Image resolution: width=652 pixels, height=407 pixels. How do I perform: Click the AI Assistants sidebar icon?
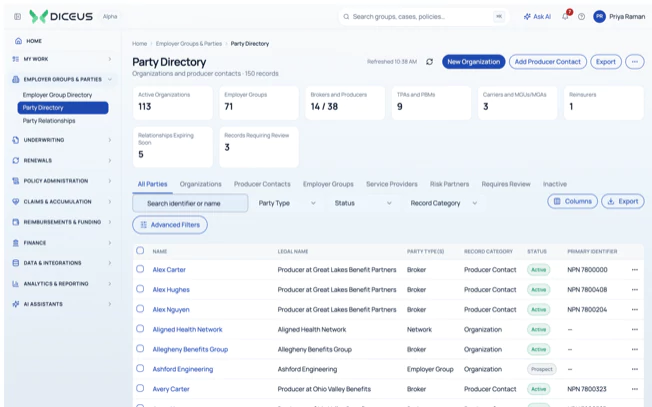pos(16,304)
